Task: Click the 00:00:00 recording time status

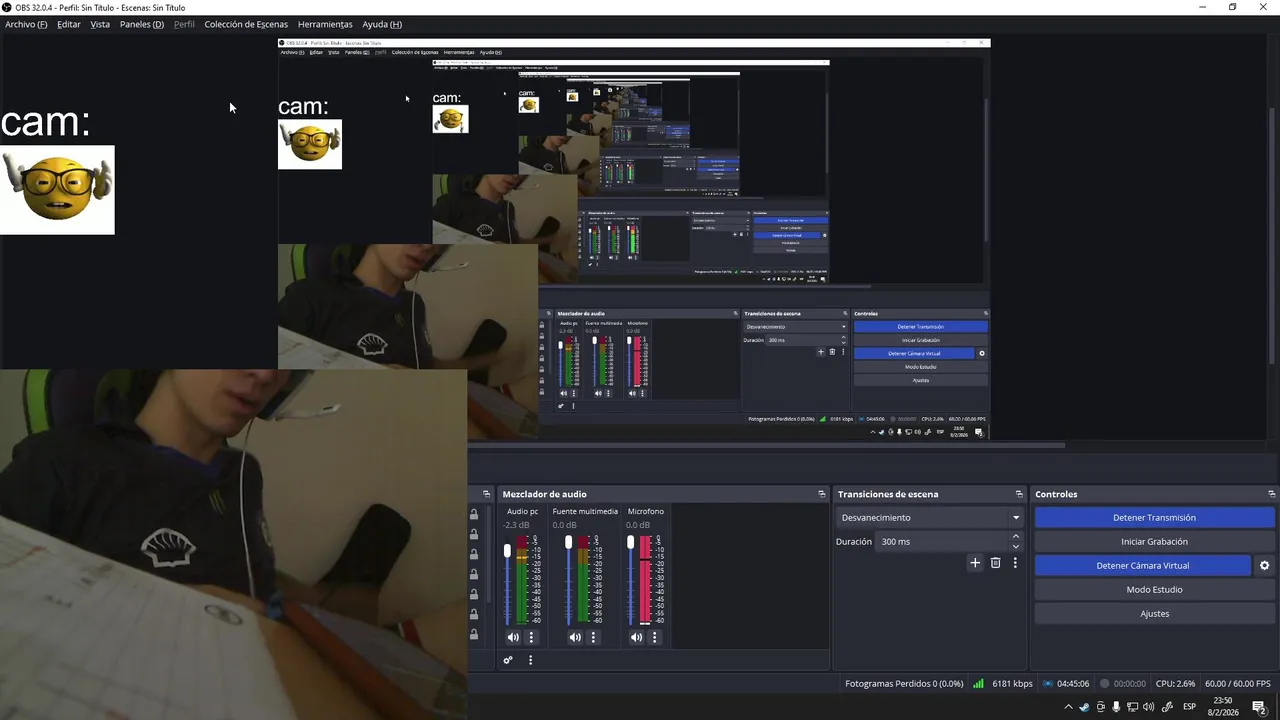Action: [x=1130, y=684]
